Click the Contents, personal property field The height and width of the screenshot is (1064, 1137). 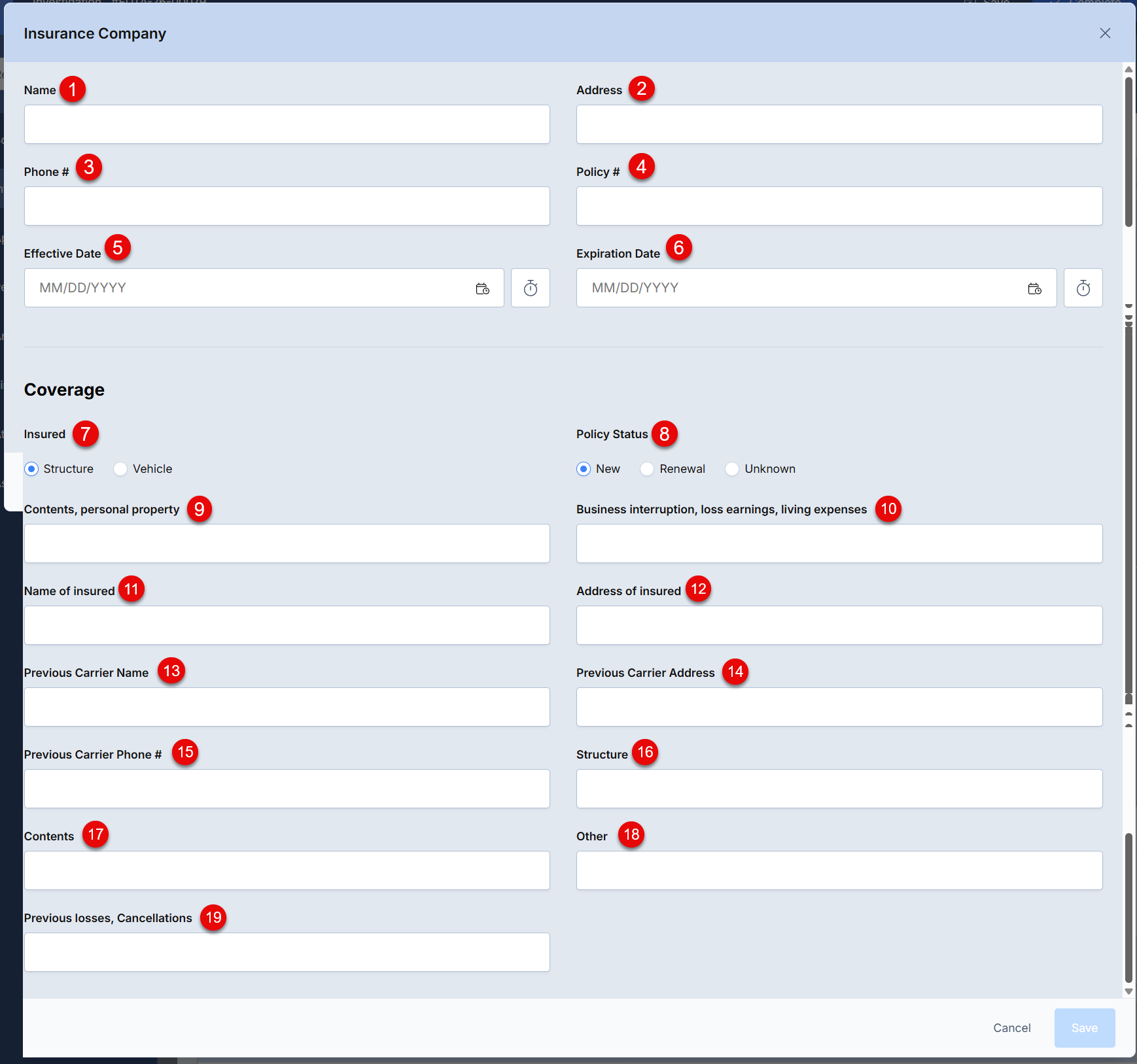pyautogui.click(x=287, y=543)
